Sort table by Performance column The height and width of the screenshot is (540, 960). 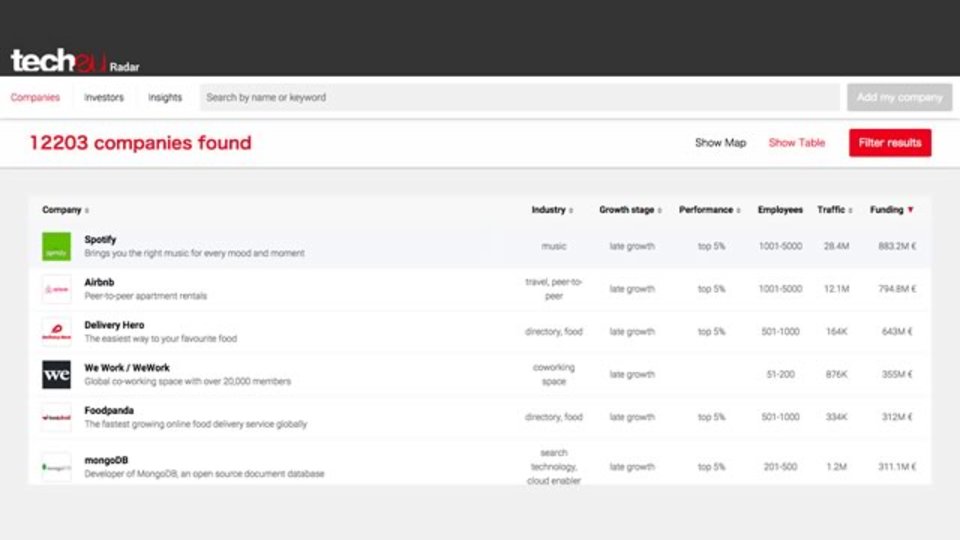710,210
